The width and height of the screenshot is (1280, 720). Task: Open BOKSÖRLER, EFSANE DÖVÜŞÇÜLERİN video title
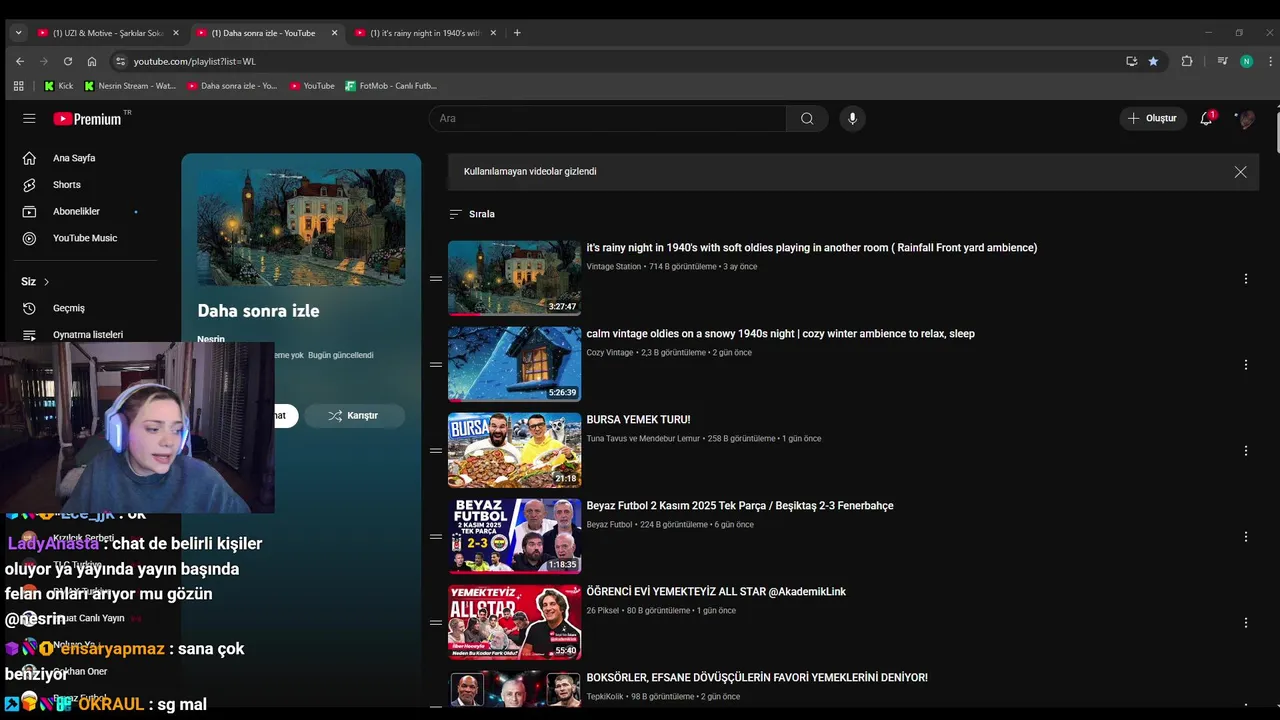757,678
